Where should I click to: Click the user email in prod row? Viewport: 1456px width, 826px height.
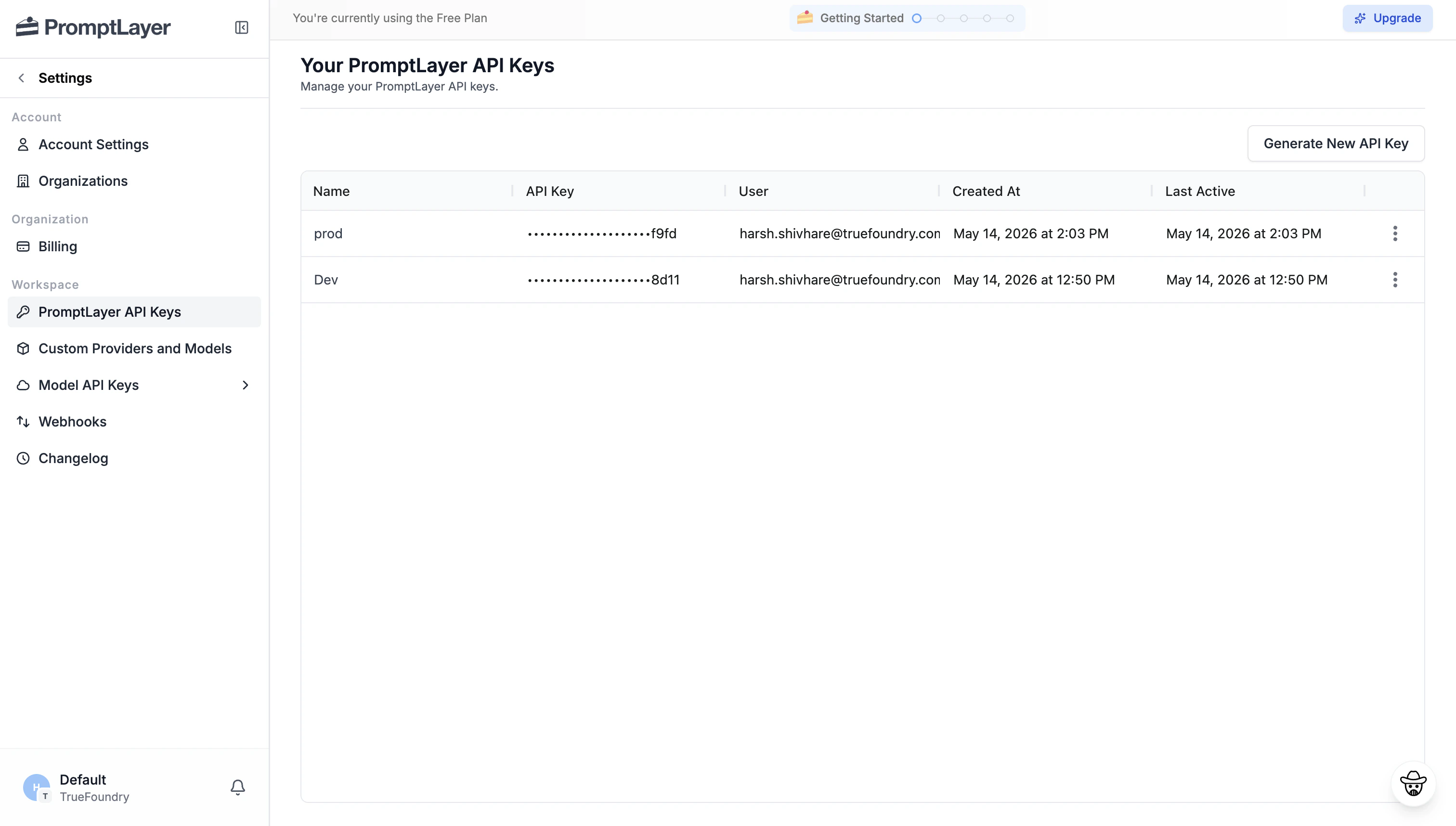coord(840,234)
